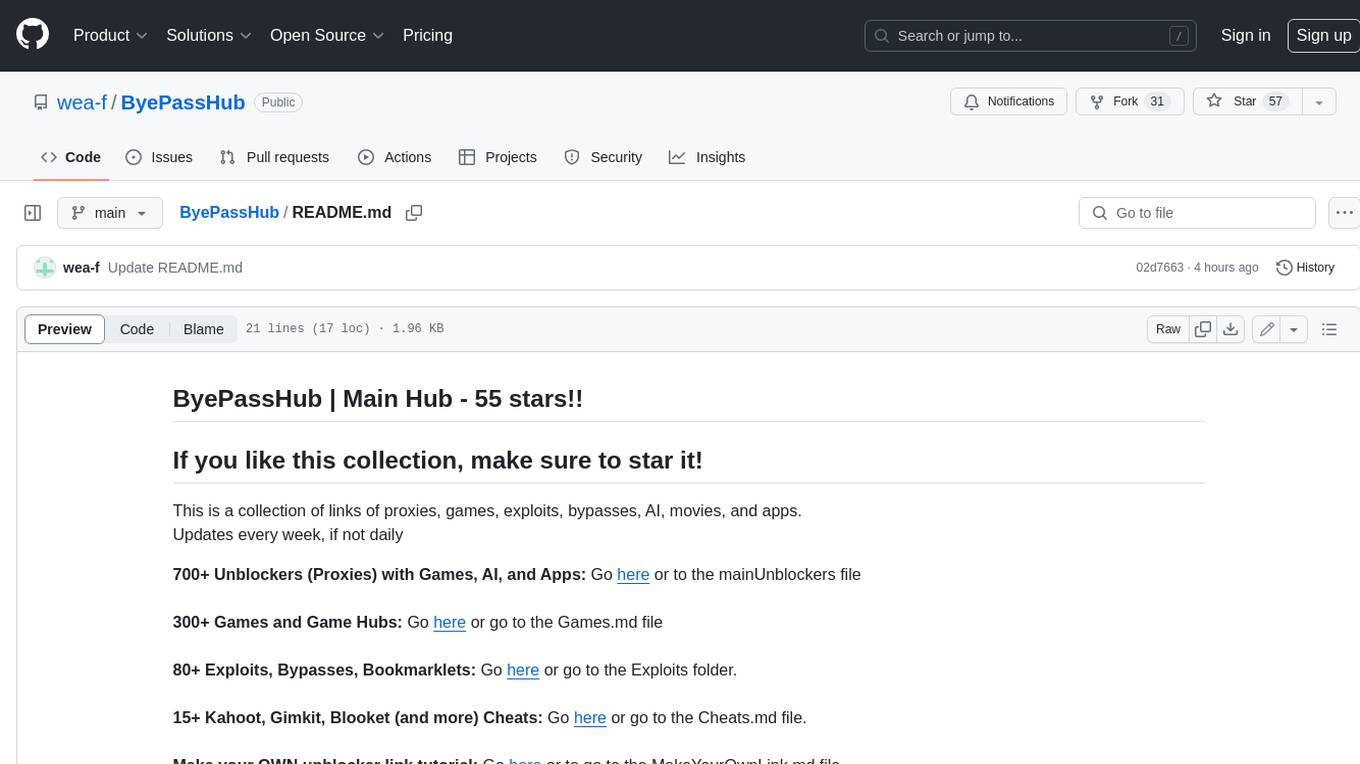Open the star lists dropdown arrow
Viewport: 1360px width, 764px height.
click(x=1319, y=102)
